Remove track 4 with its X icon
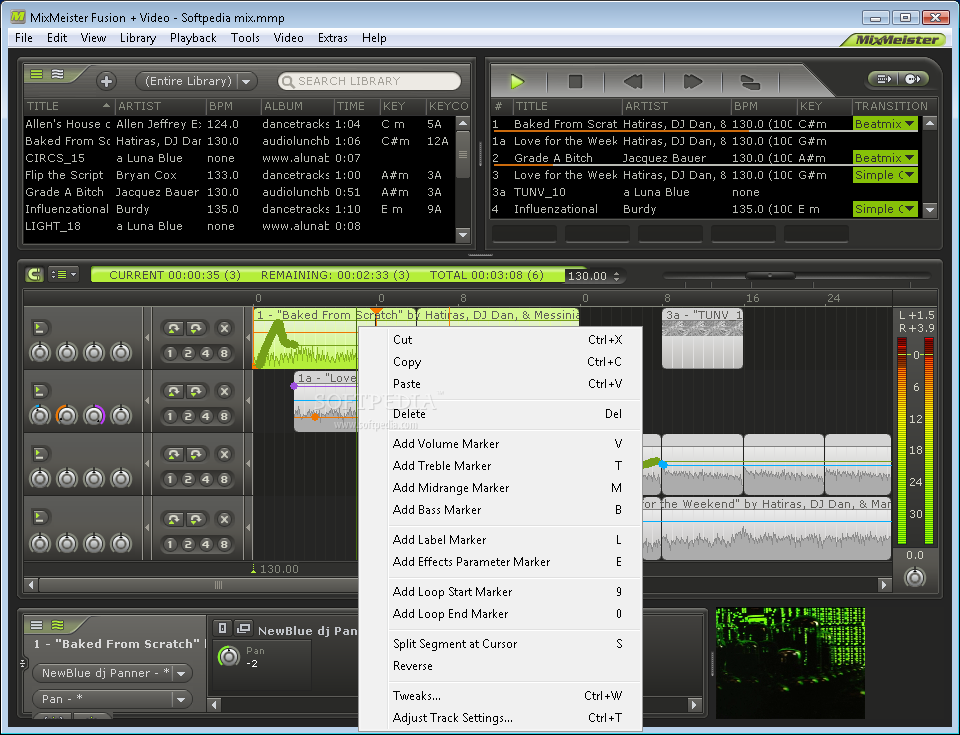Screen dimensions: 960x735 225,519
